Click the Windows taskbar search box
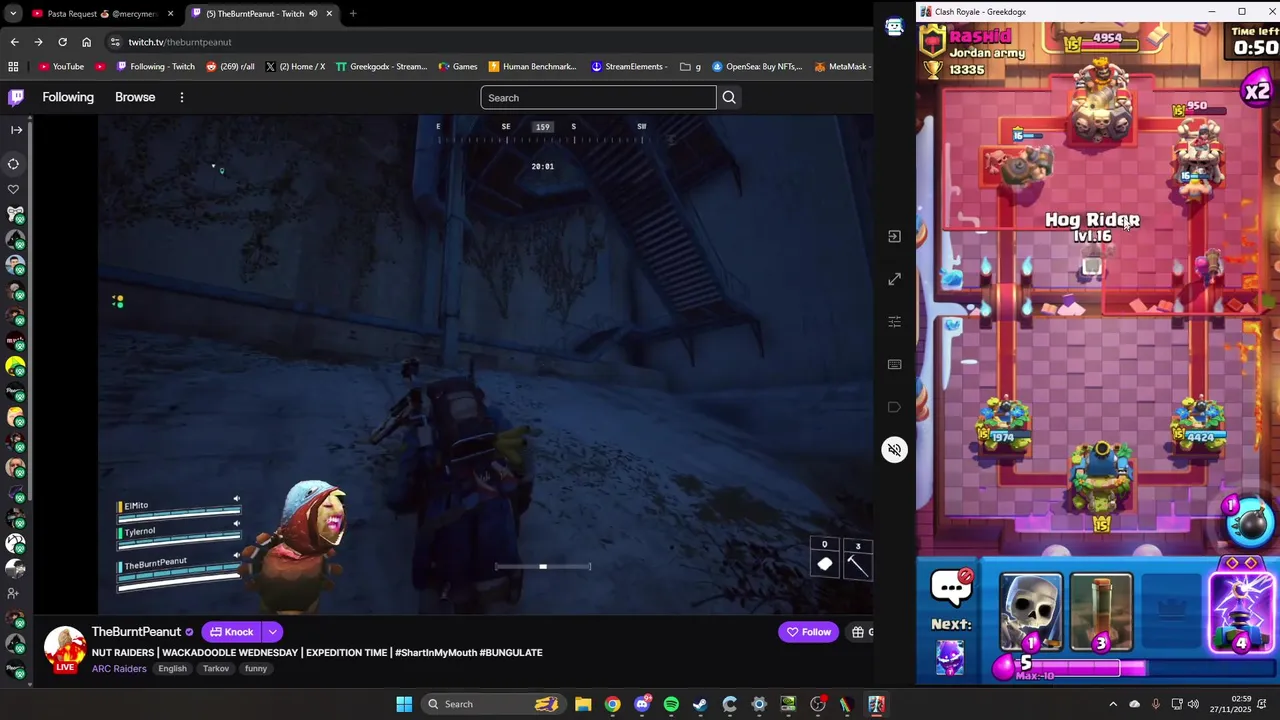The height and width of the screenshot is (720, 1280). 493,704
